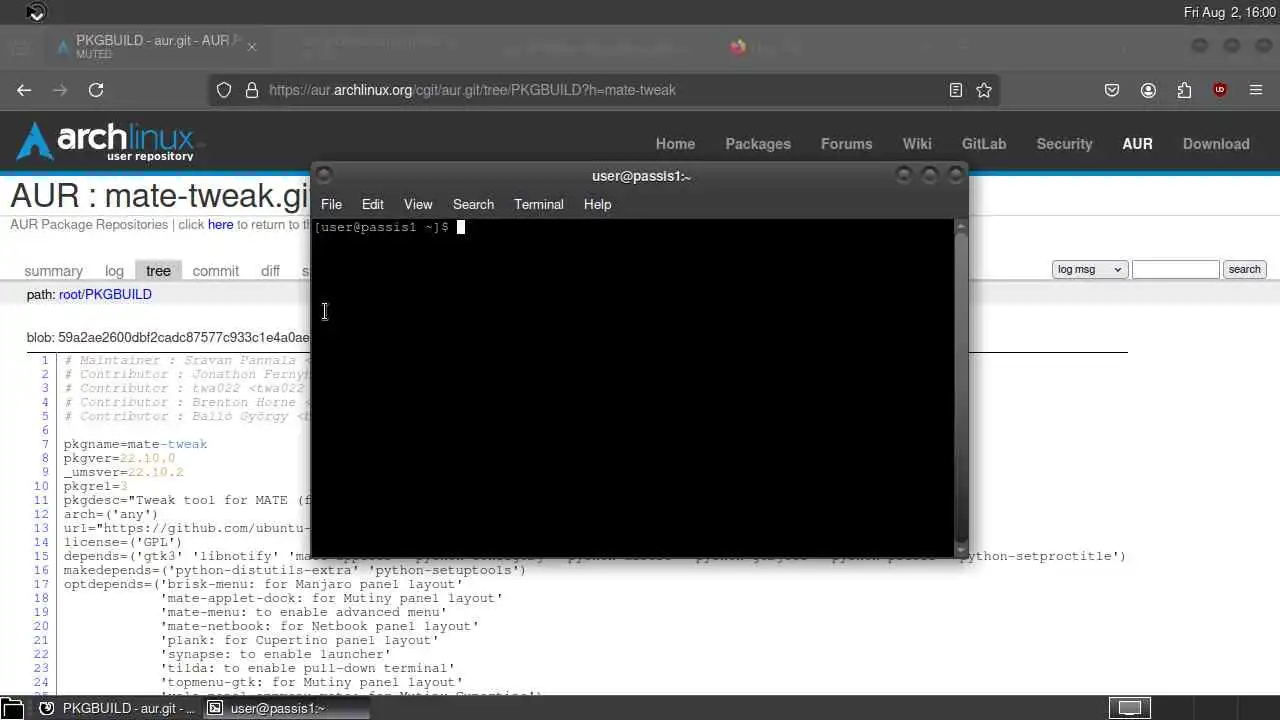The image size is (1280, 720).
Task: Open the terminal Help menu
Action: click(x=597, y=204)
